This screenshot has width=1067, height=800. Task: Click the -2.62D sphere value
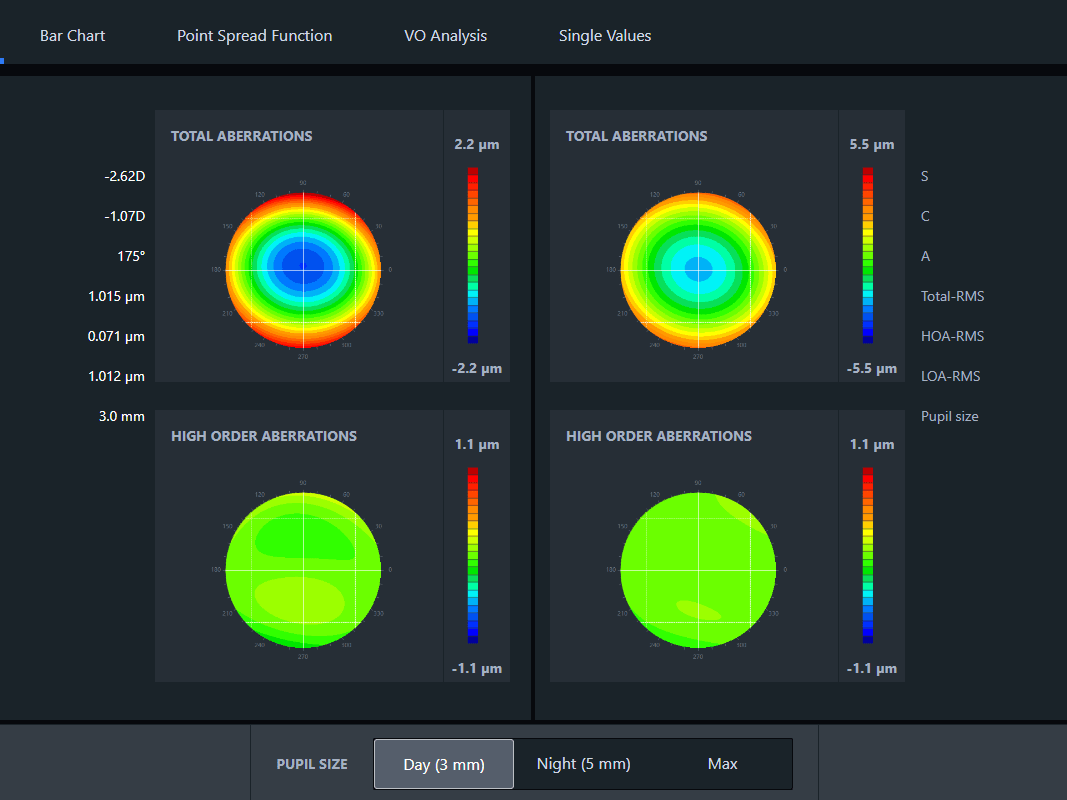pos(124,176)
